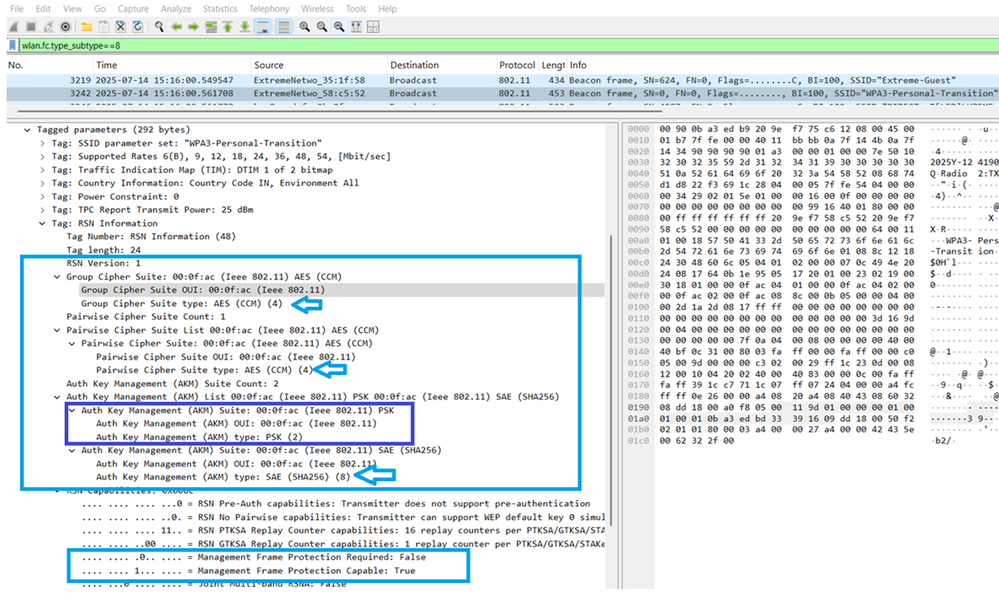The width and height of the screenshot is (999, 600).
Task: Jump to the last packet
Action: [x=245, y=27]
